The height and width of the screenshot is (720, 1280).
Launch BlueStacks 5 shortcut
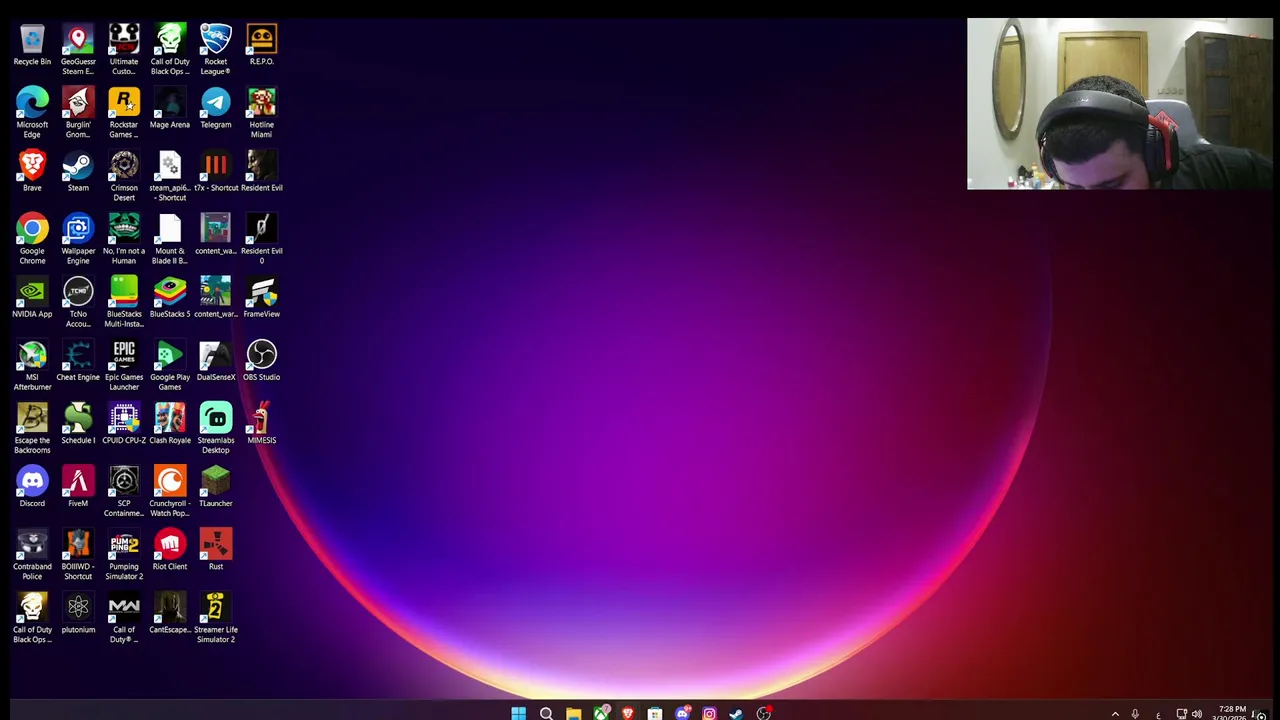click(x=170, y=298)
